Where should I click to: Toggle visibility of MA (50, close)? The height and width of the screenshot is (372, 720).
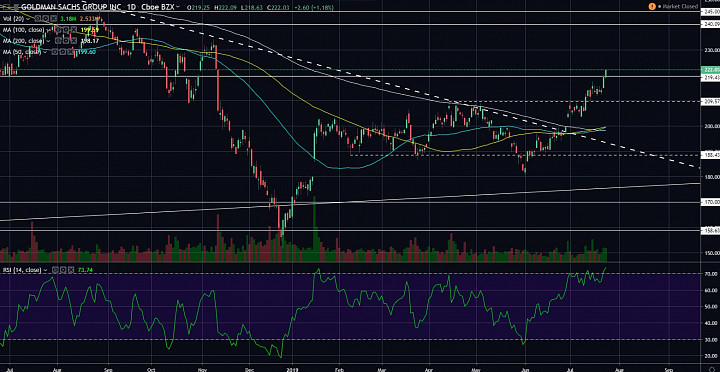tap(55, 52)
